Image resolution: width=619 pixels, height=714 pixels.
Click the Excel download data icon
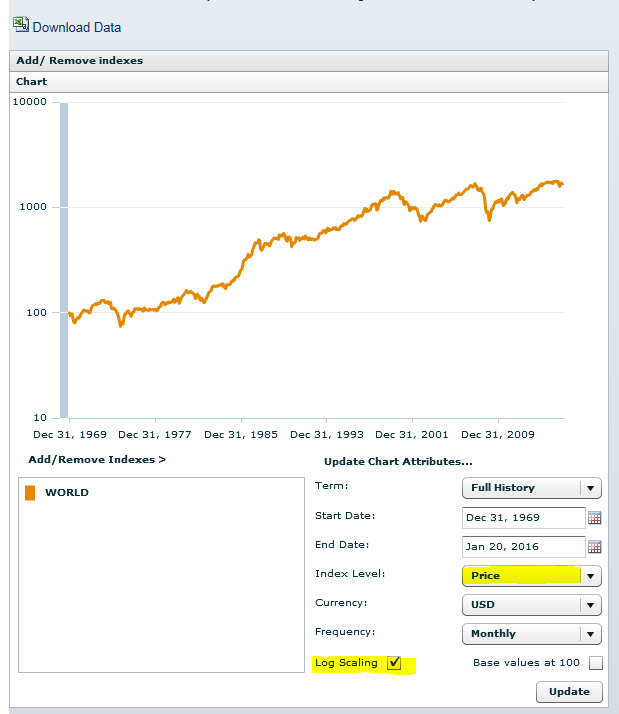click(x=20, y=26)
